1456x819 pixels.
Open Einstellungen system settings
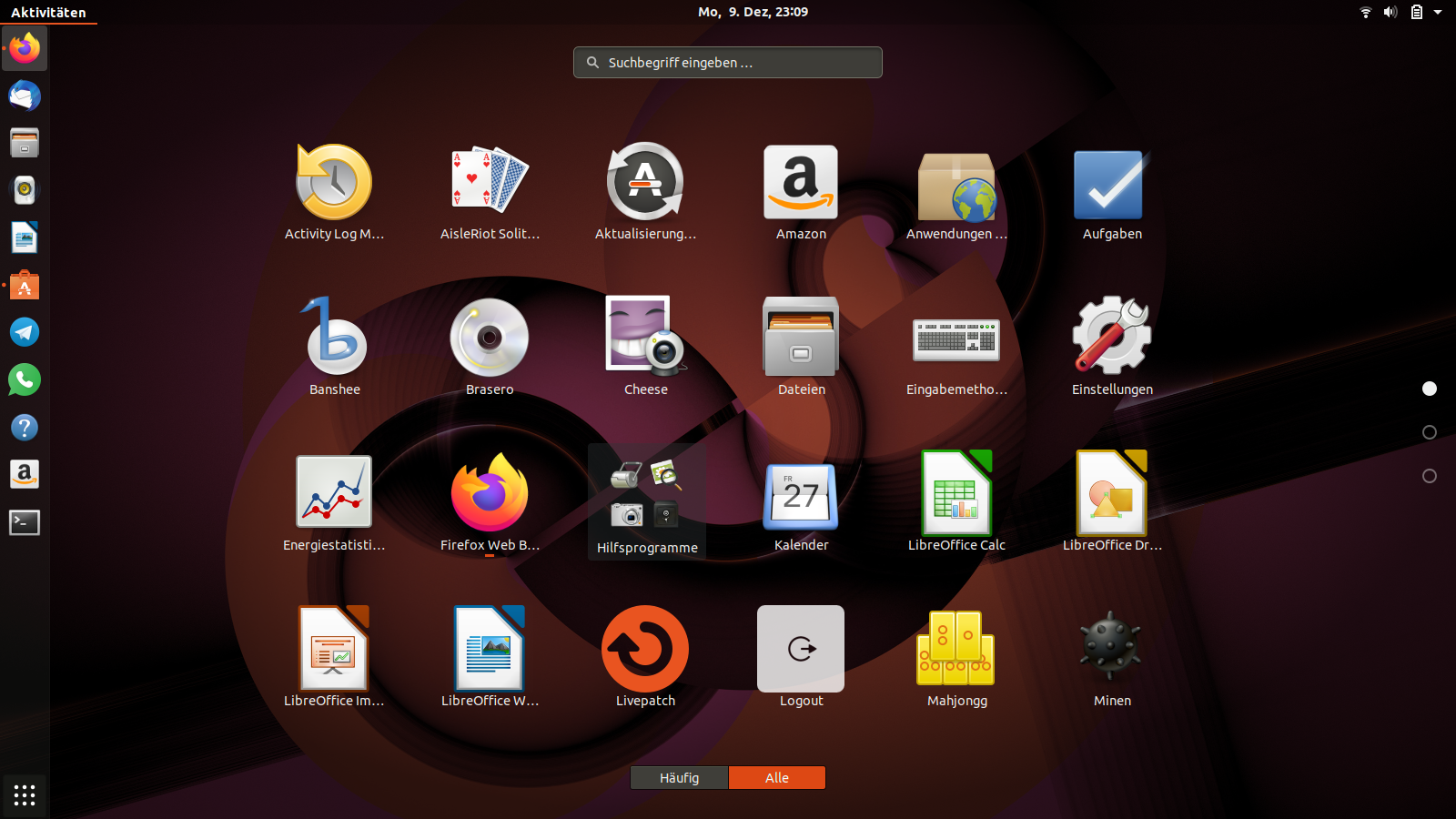(x=1112, y=348)
